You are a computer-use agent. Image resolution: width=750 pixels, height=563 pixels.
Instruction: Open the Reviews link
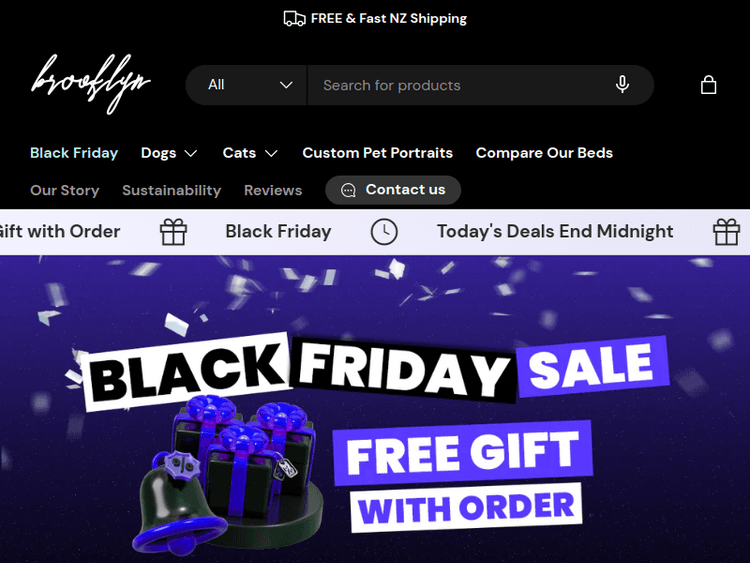(273, 190)
